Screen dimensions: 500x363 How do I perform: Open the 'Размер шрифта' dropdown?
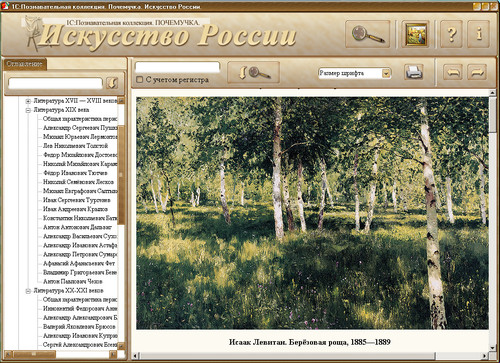pos(354,73)
